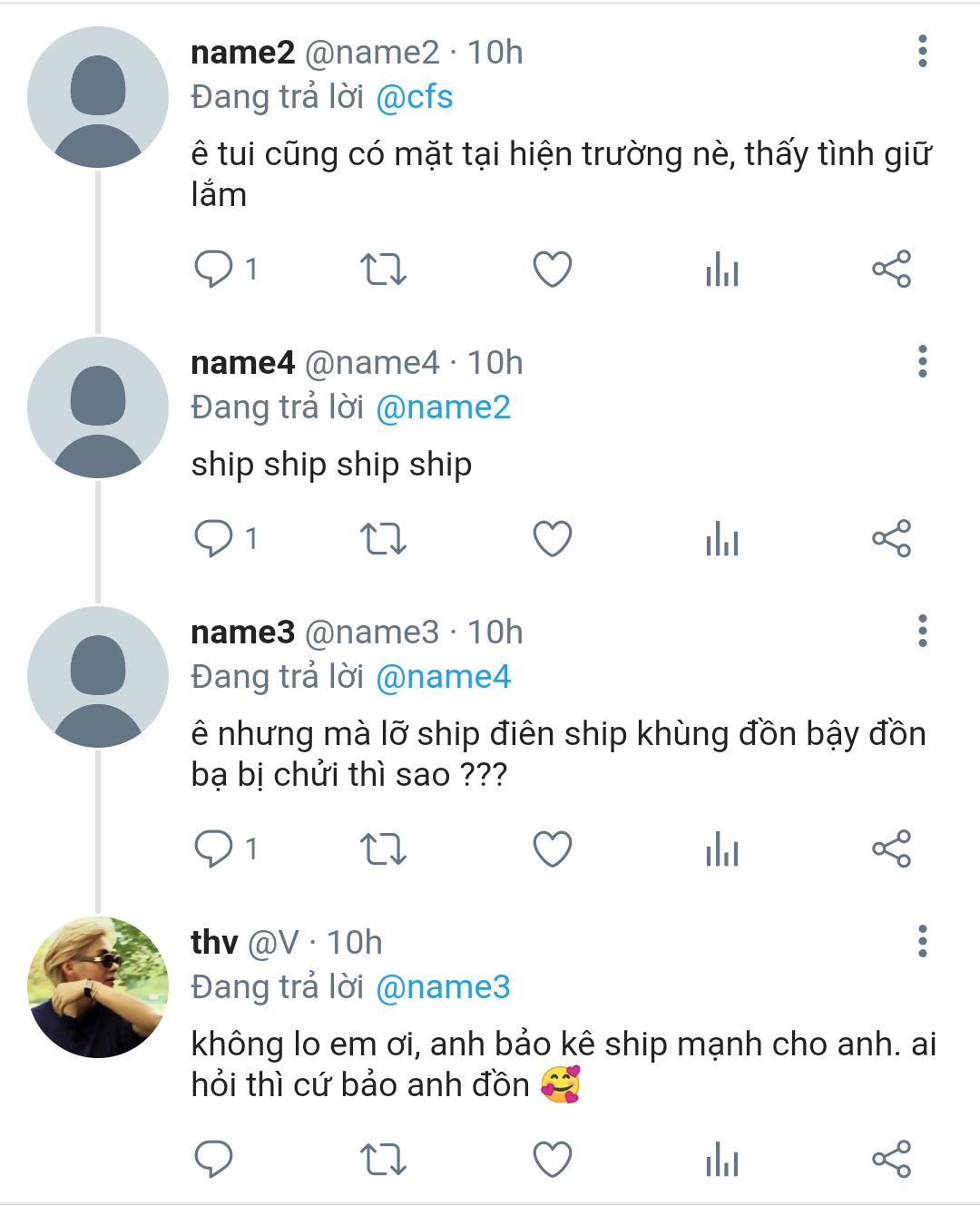
Task: Like name2's tweet with heart icon
Action: coord(552,270)
